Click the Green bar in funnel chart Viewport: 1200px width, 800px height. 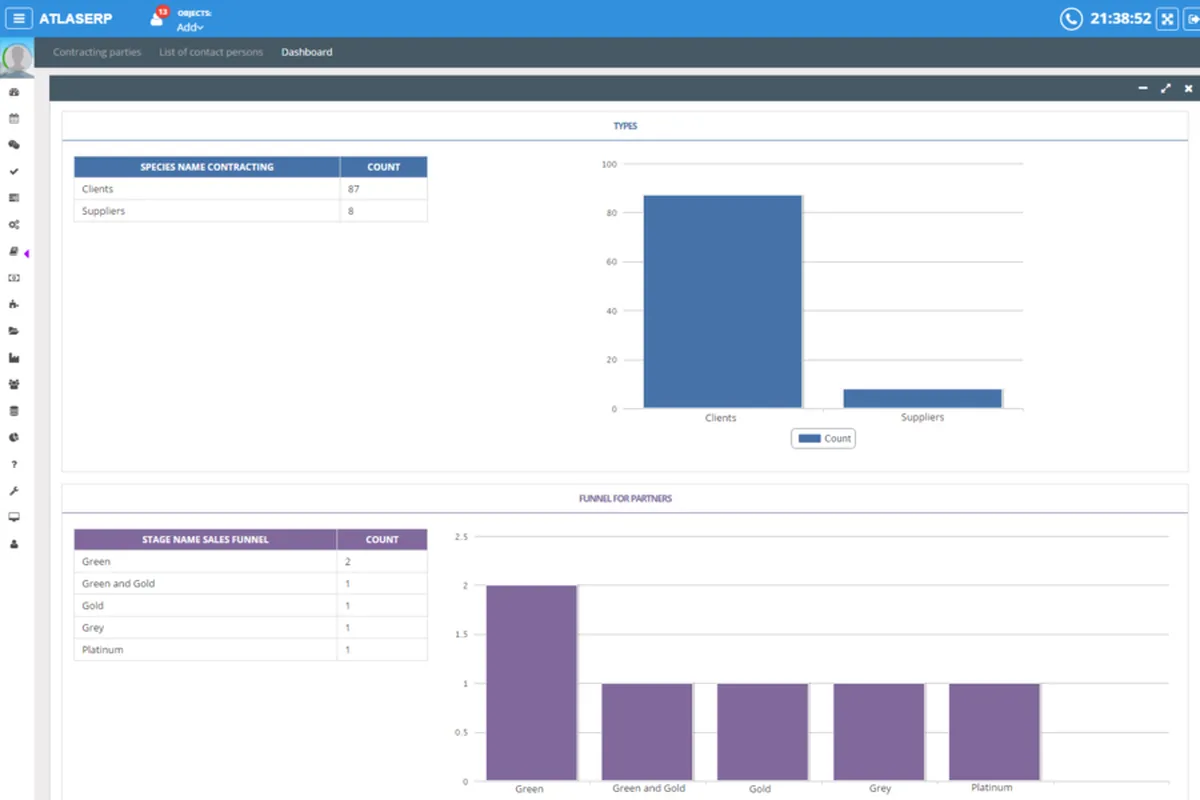(x=531, y=682)
